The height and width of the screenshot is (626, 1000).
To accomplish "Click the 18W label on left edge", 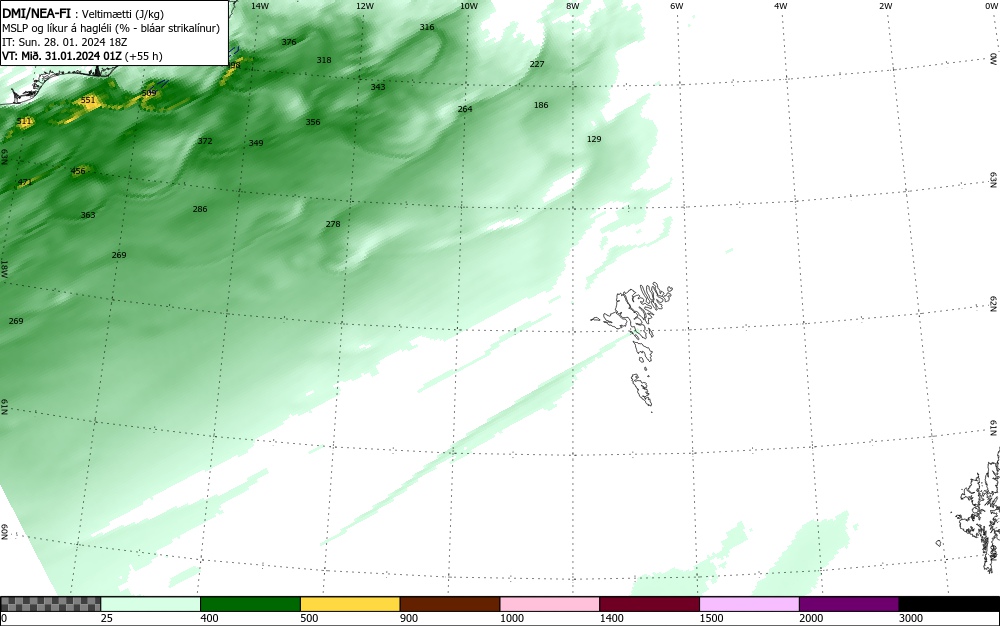I will point(4,268).
